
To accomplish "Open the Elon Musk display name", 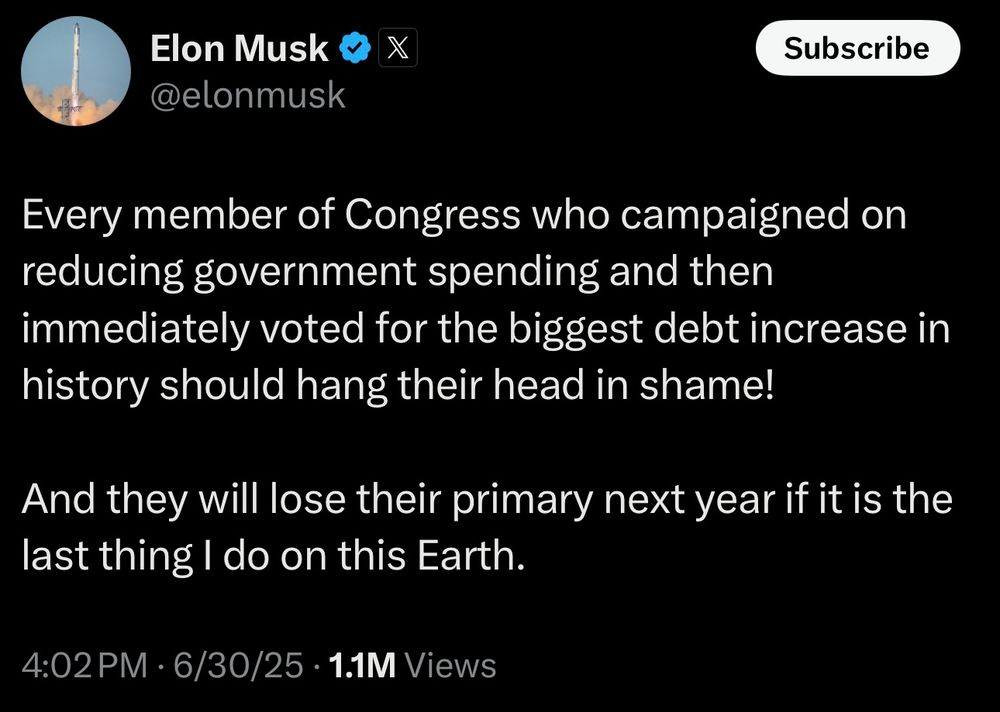I will pyautogui.click(x=239, y=48).
